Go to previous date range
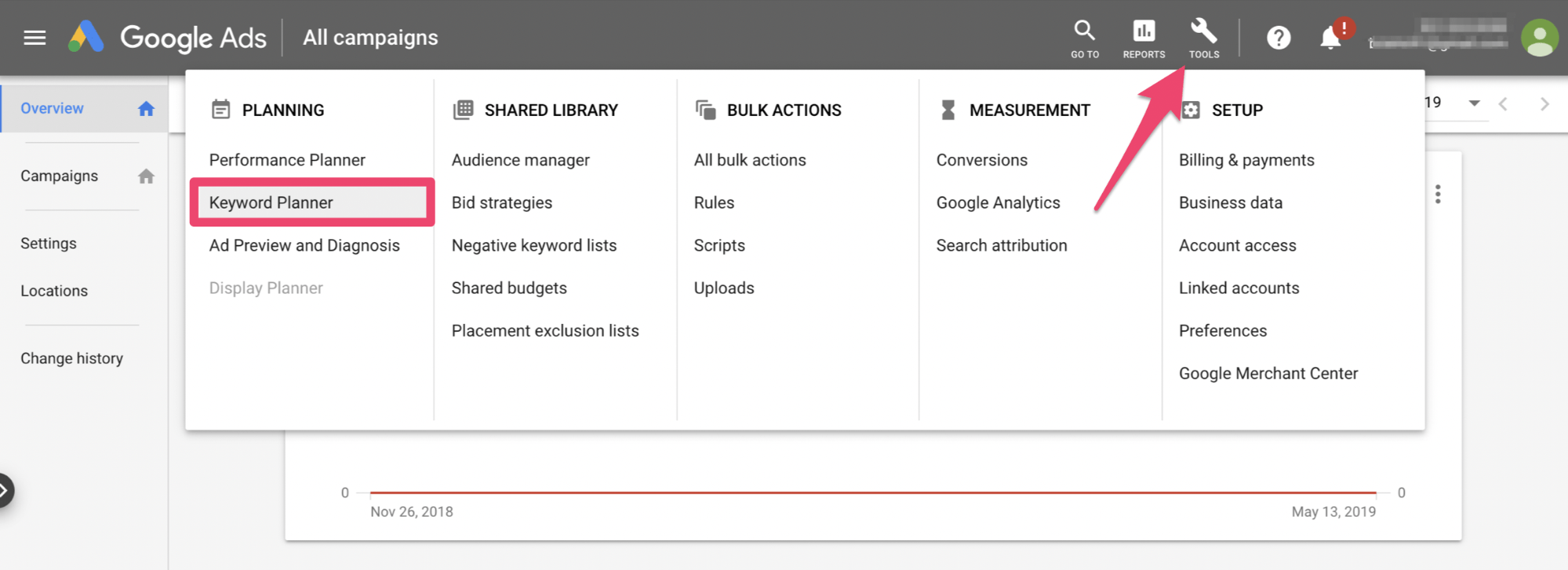The height and width of the screenshot is (570, 1568). pyautogui.click(x=1503, y=103)
